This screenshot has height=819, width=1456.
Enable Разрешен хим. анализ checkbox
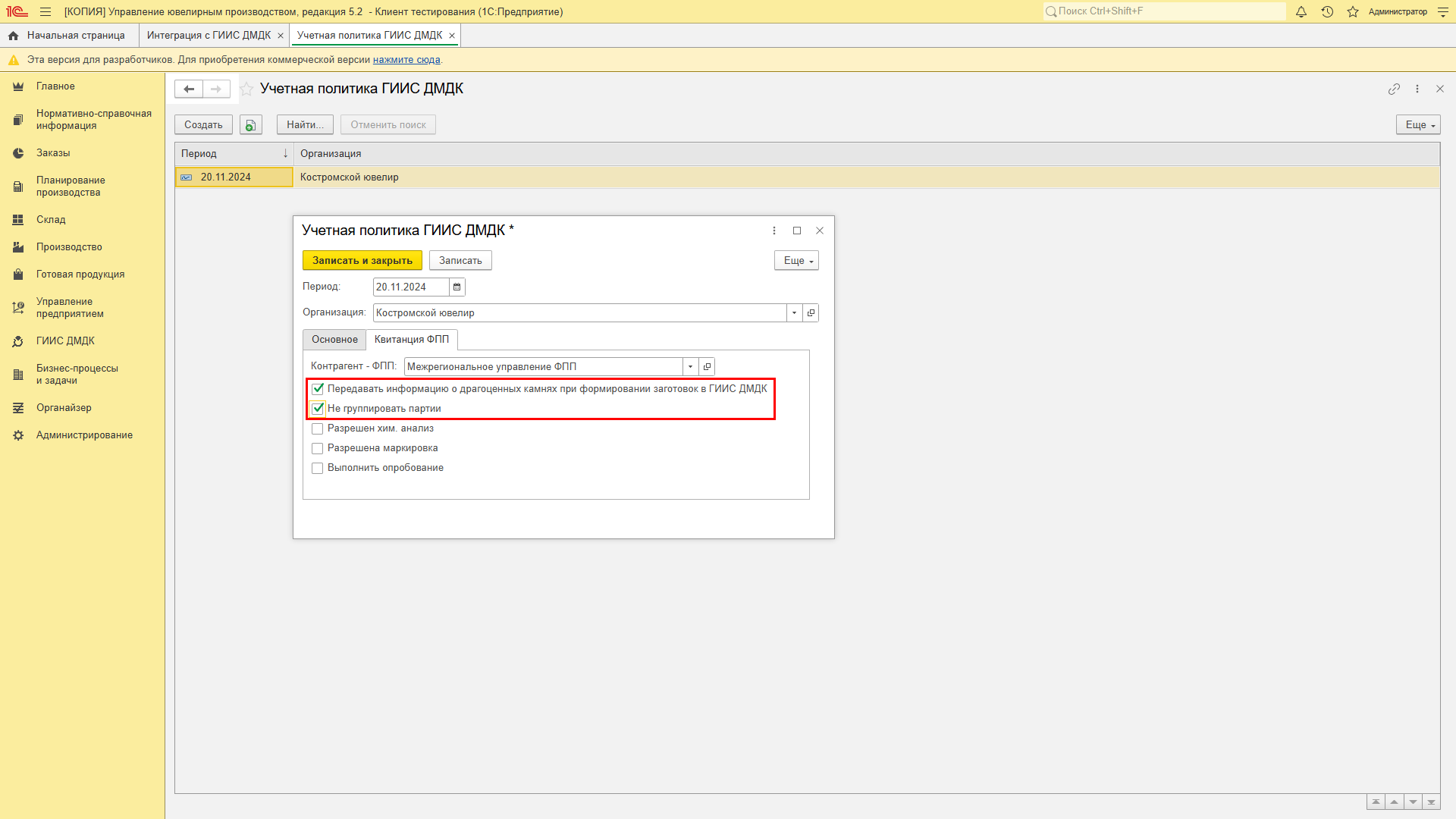[x=318, y=428]
